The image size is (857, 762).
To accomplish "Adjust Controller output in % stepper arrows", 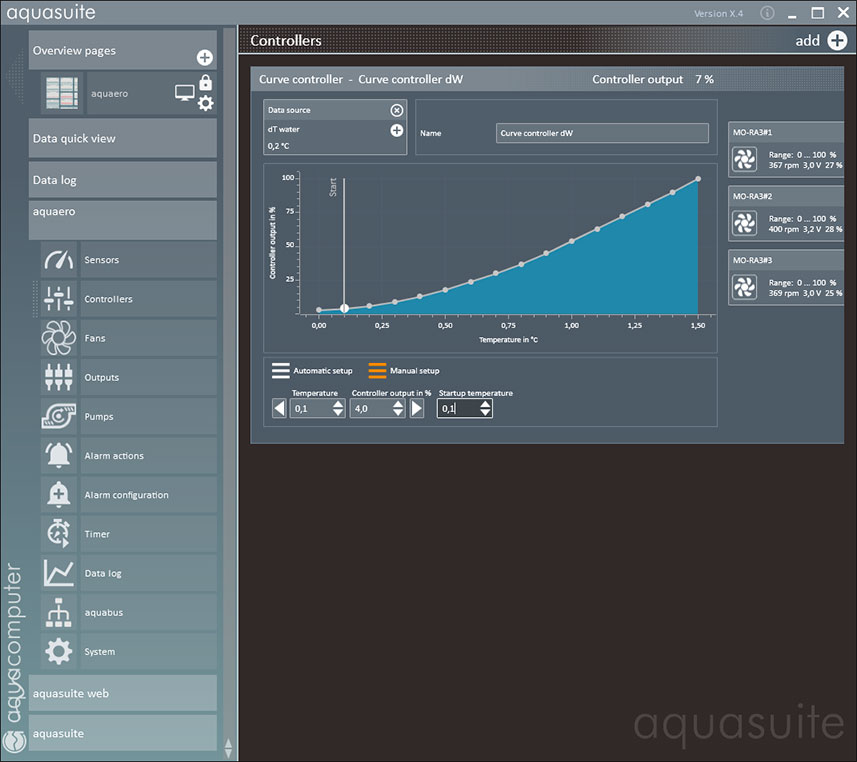I will click(x=398, y=408).
